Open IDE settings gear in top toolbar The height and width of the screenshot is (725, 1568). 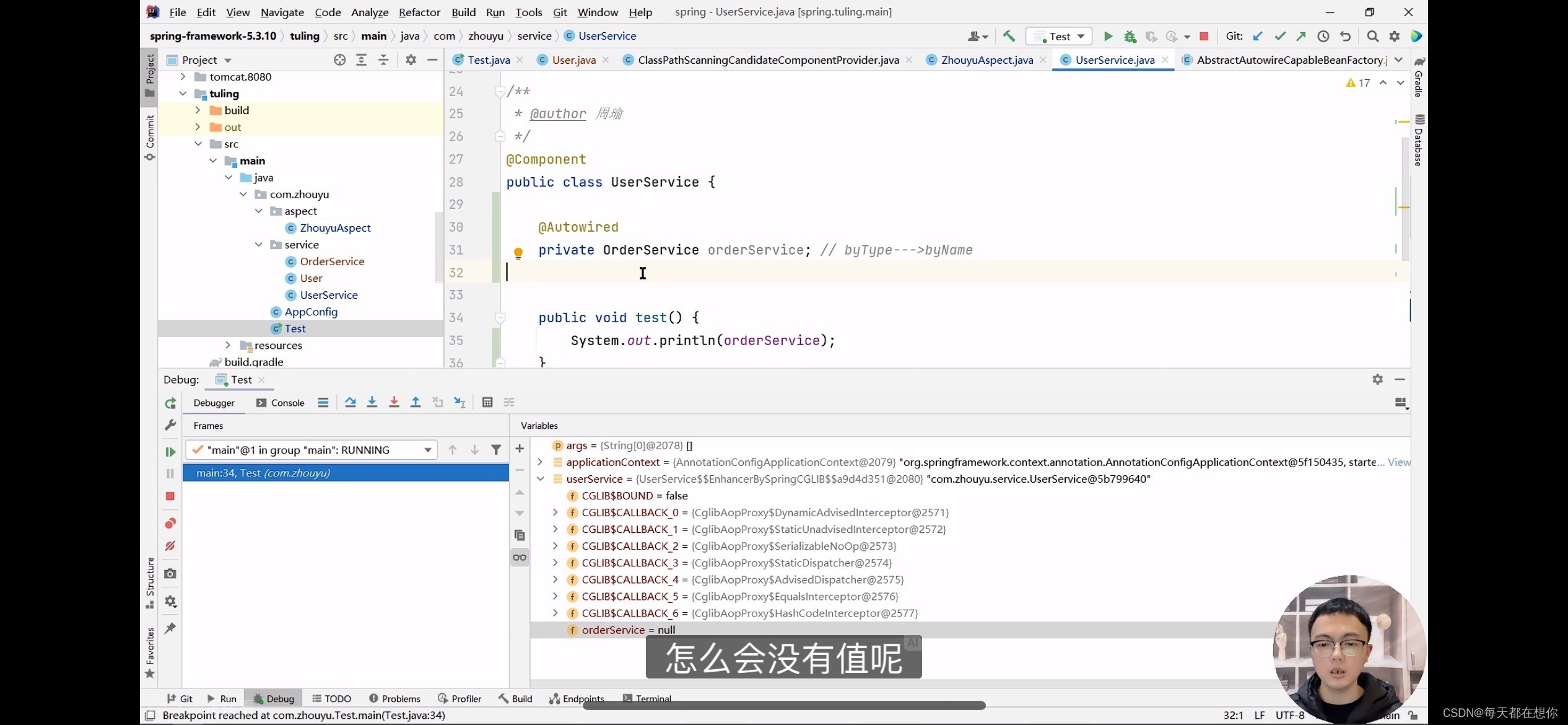point(1395,37)
